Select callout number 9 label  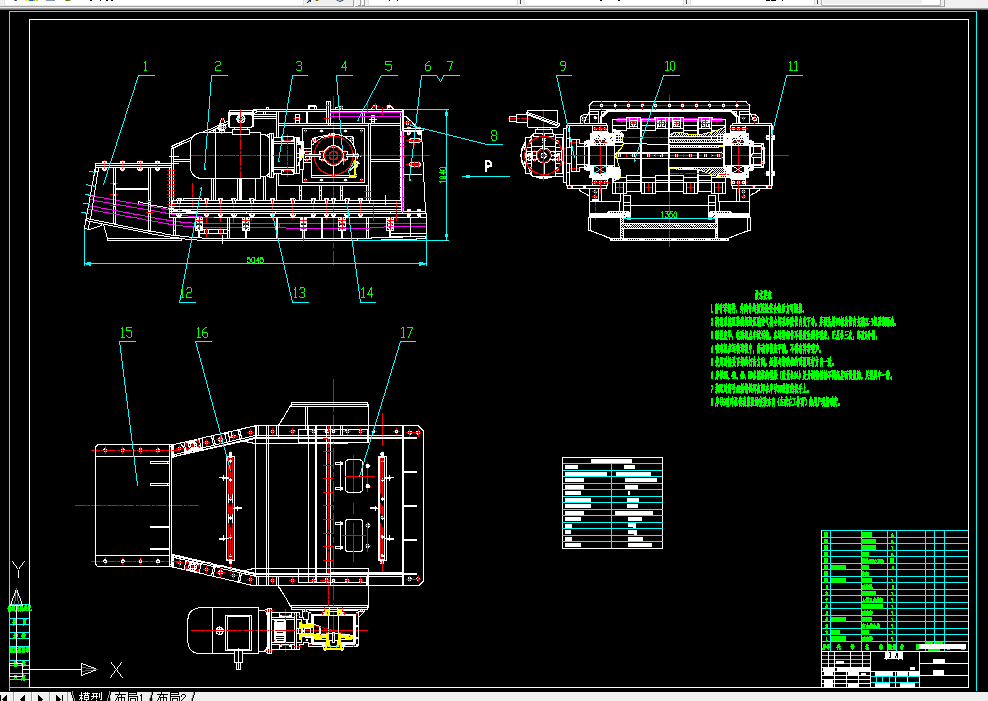pos(563,66)
